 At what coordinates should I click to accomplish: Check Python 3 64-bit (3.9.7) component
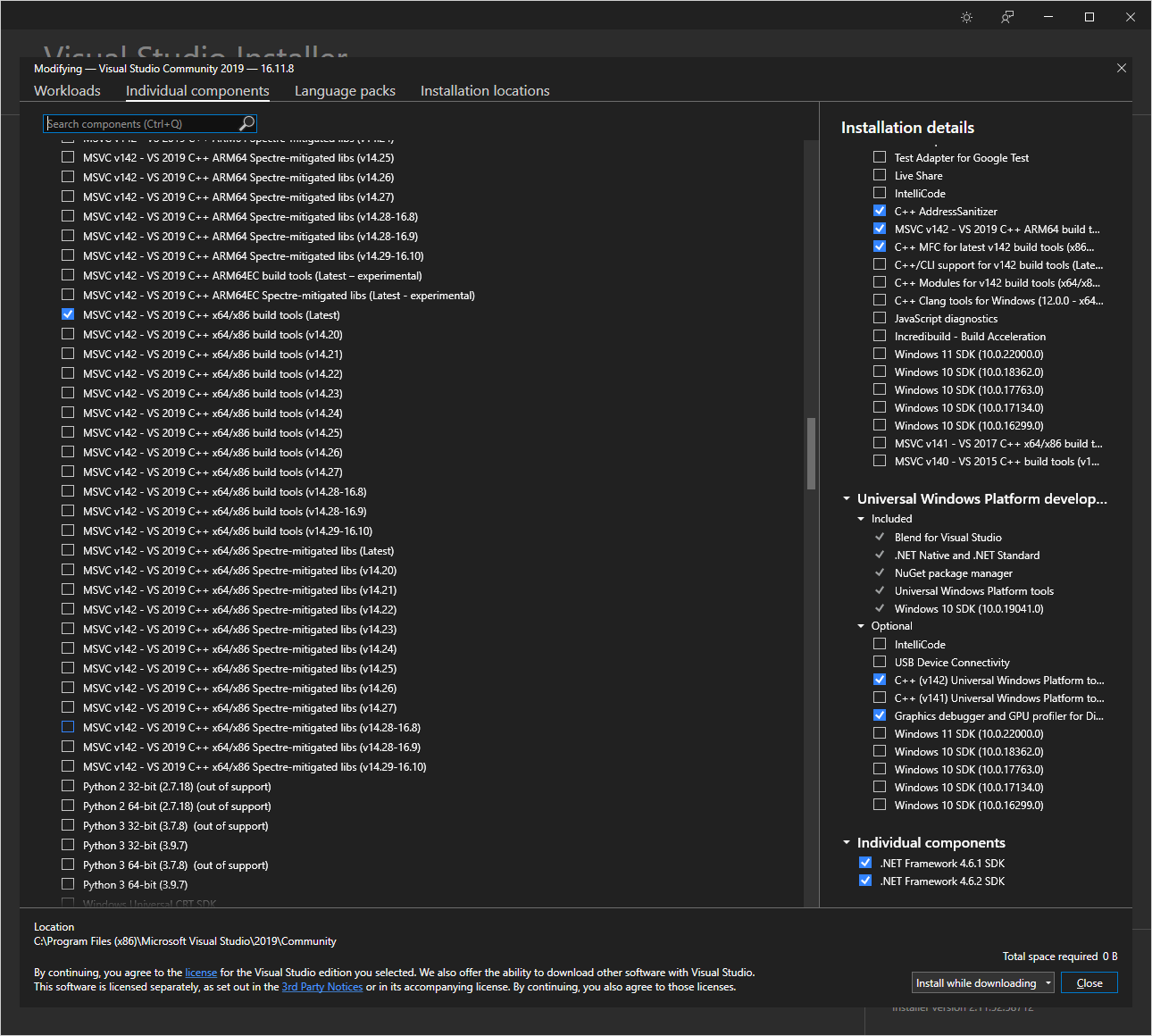[68, 884]
